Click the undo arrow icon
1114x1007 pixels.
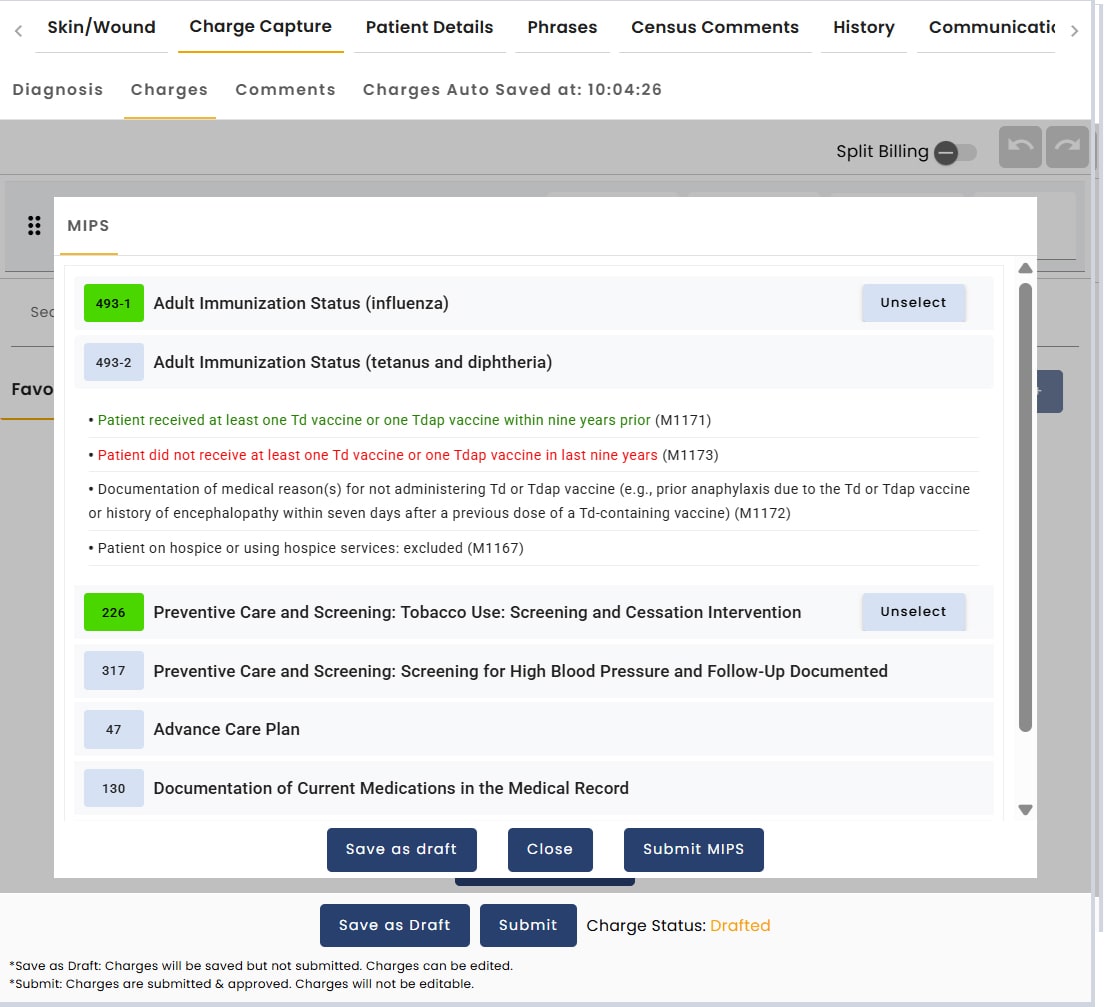[x=1019, y=146]
